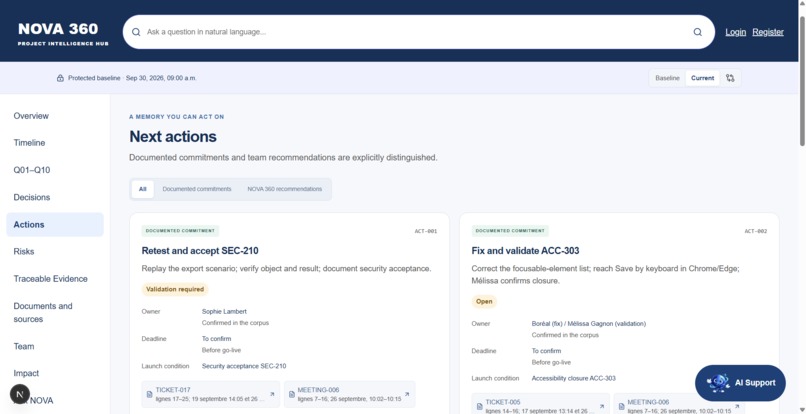Focus the natural language search field
Screen dimensions: 806x414
(x=416, y=32)
